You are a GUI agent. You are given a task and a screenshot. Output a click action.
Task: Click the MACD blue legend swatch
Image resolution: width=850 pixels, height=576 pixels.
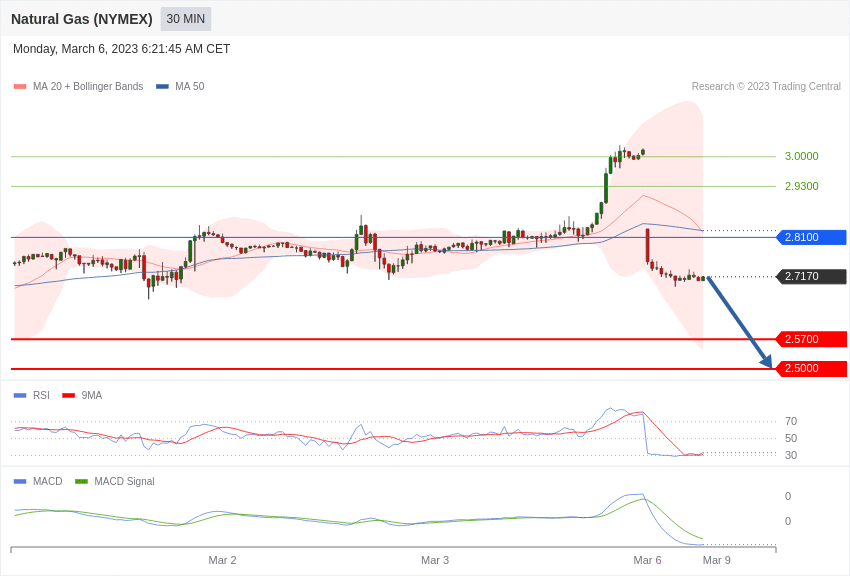(20, 481)
